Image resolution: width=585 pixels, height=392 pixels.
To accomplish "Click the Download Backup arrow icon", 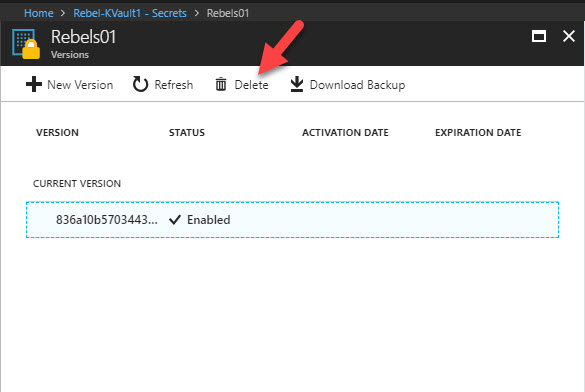I will coord(297,84).
